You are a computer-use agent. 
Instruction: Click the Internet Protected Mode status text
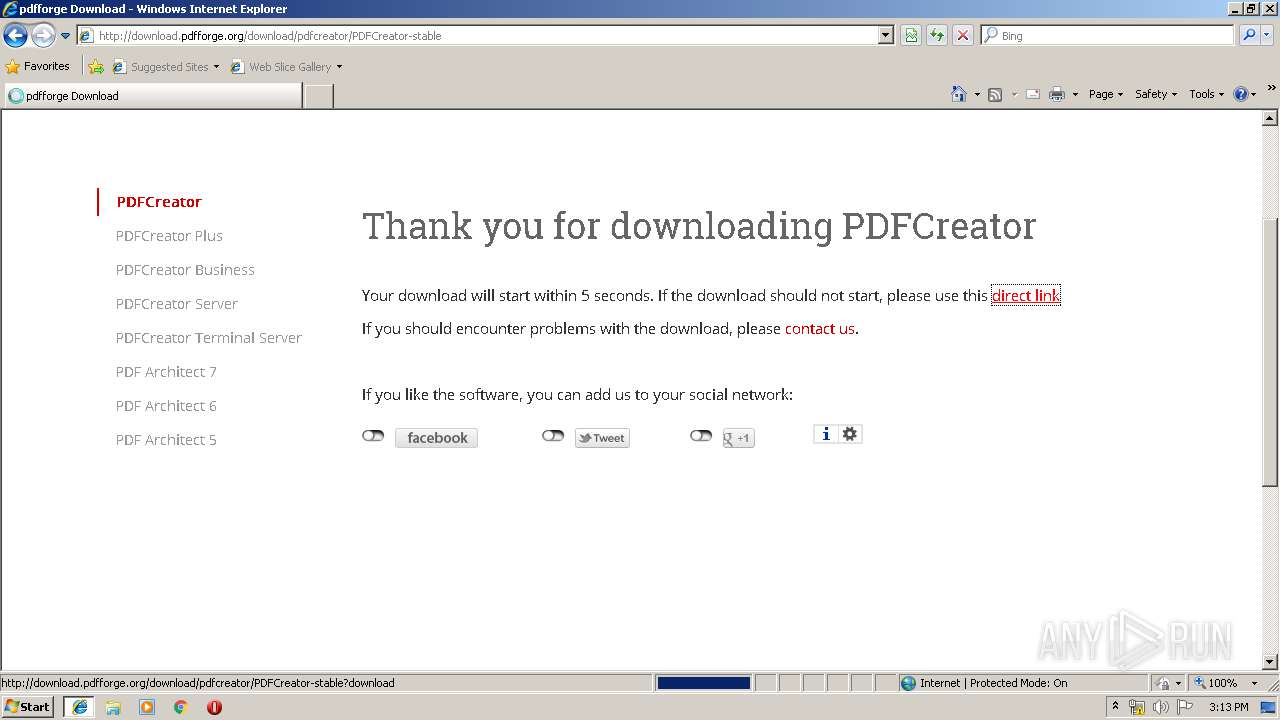tap(993, 683)
